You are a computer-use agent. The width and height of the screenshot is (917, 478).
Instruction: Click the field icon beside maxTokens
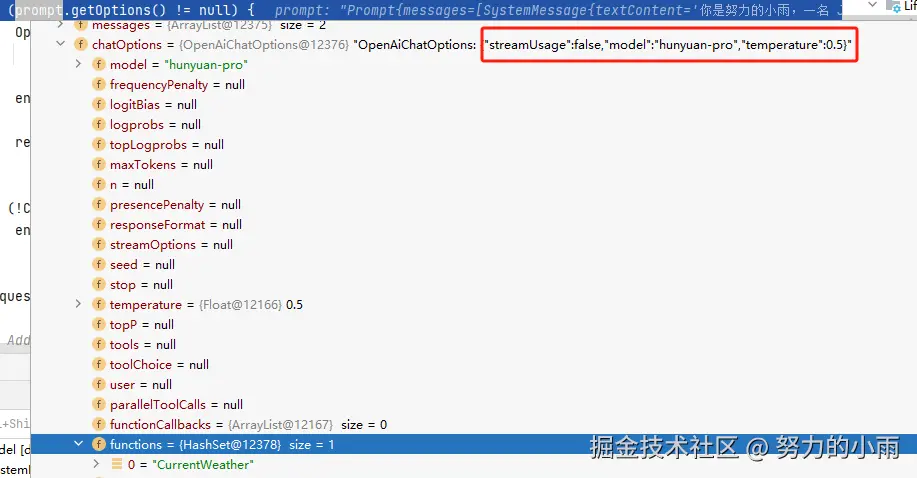pos(99,164)
